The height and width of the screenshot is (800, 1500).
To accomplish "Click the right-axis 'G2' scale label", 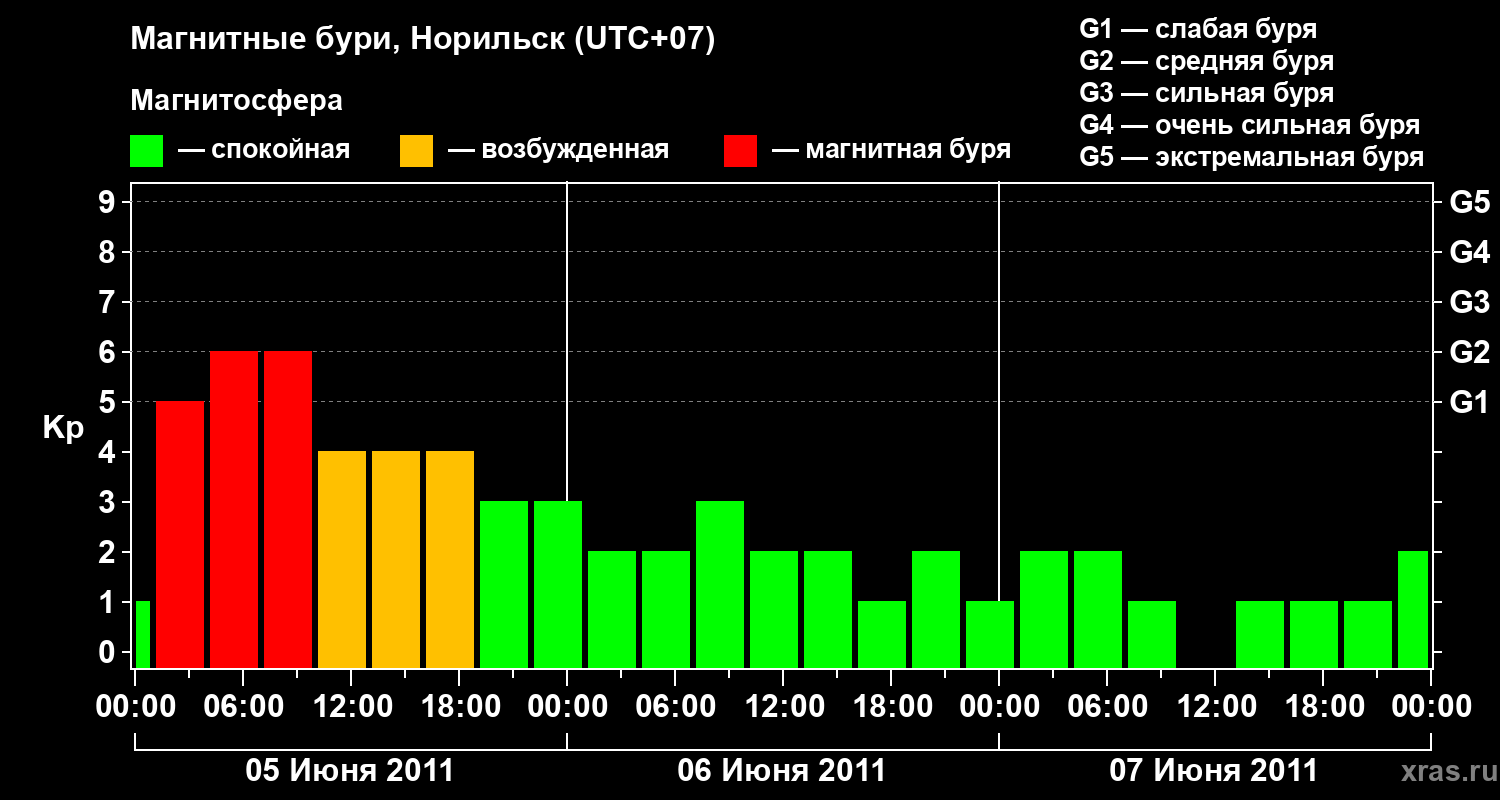I will point(1470,353).
